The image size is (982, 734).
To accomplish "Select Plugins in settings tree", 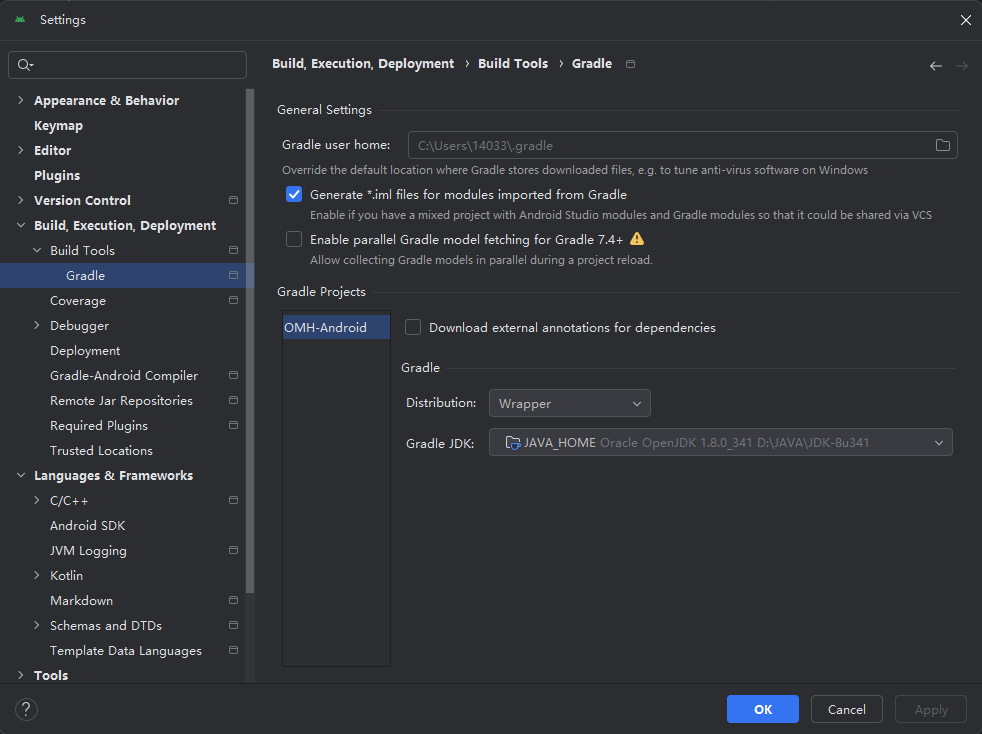I will (57, 175).
